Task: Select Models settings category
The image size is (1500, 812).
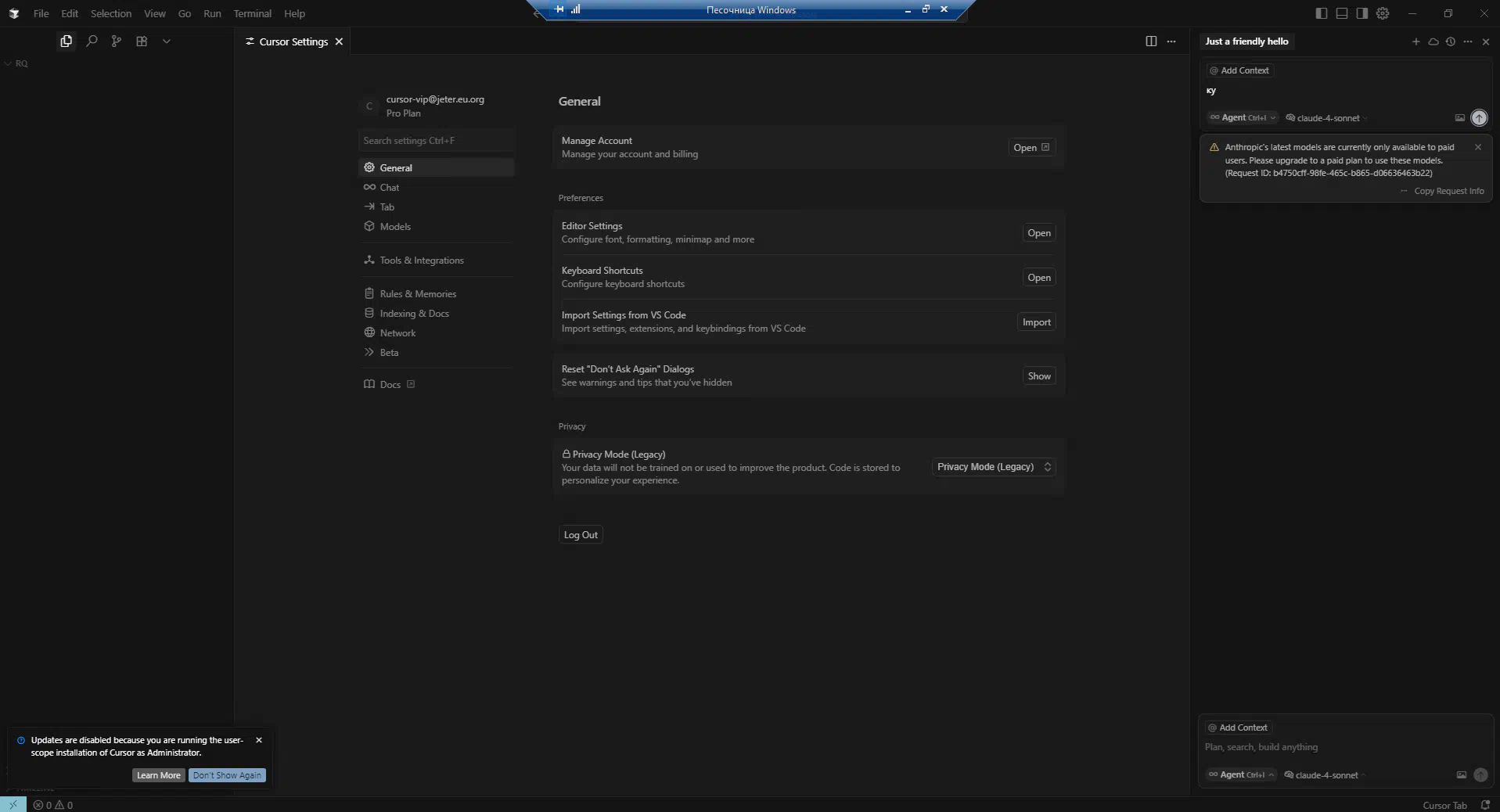Action: coord(436,227)
